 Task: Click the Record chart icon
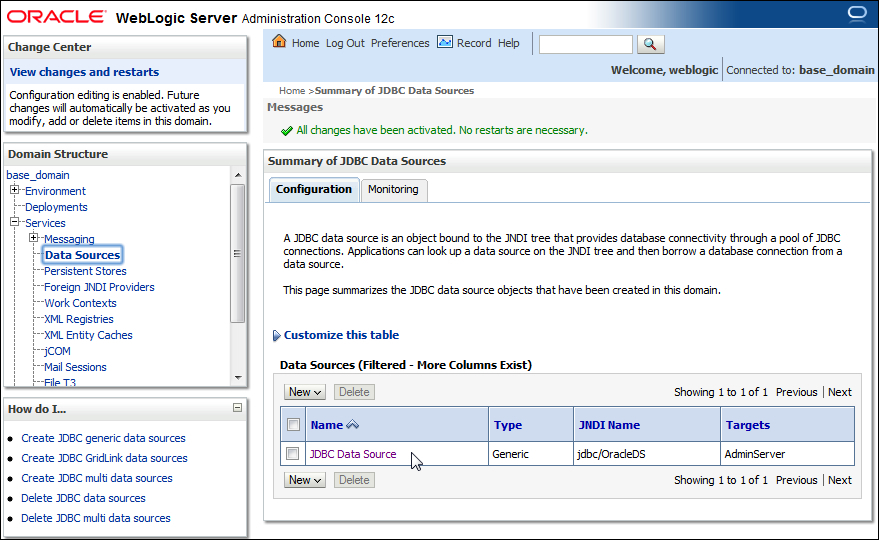pyautogui.click(x=445, y=42)
